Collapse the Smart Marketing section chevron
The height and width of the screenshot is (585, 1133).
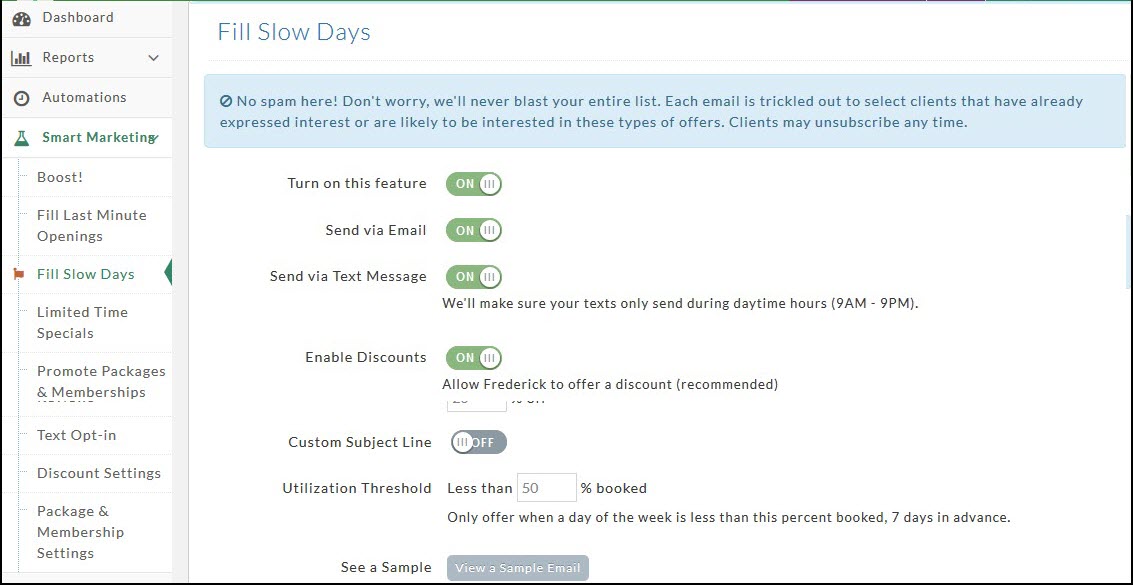click(154, 138)
